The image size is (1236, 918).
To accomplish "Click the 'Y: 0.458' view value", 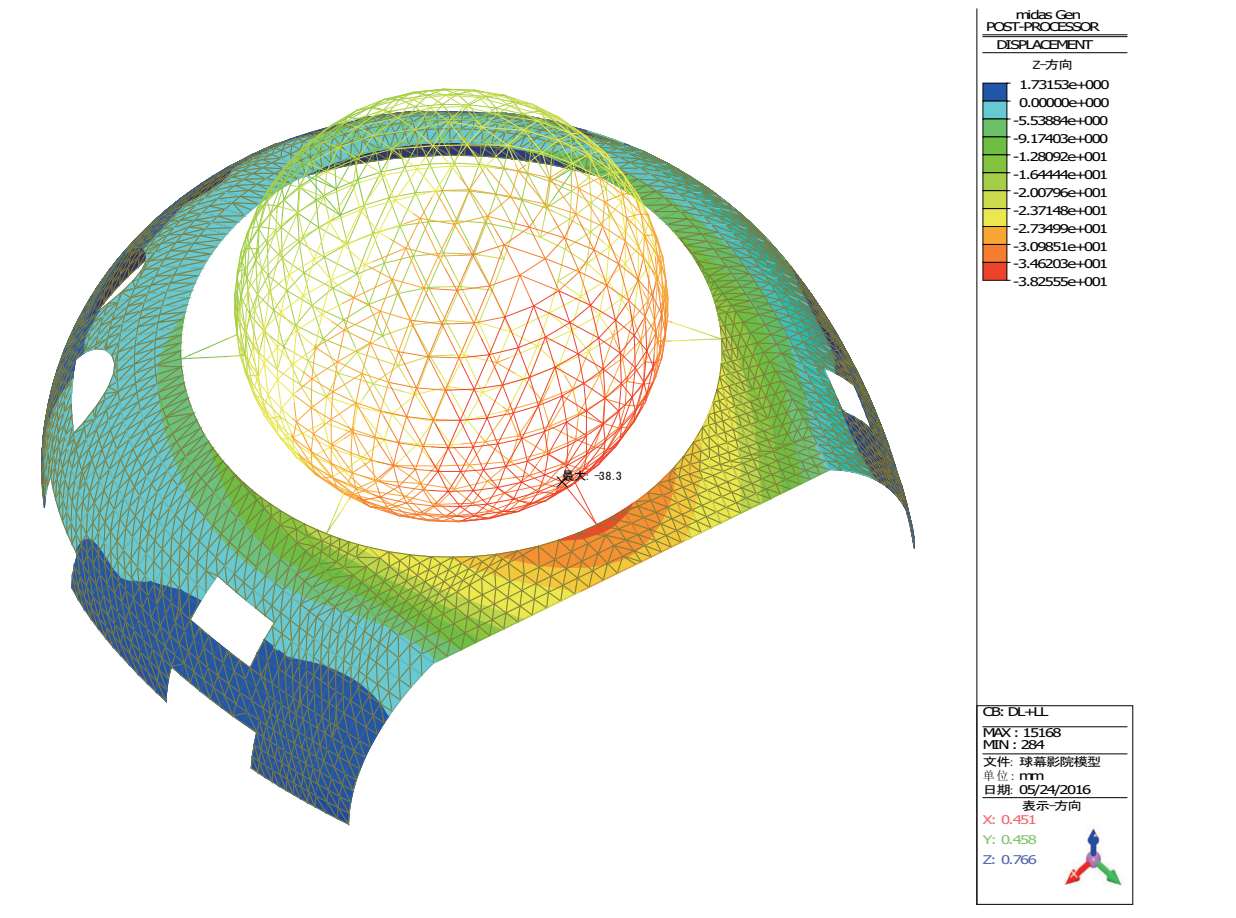I will [x=1010, y=840].
